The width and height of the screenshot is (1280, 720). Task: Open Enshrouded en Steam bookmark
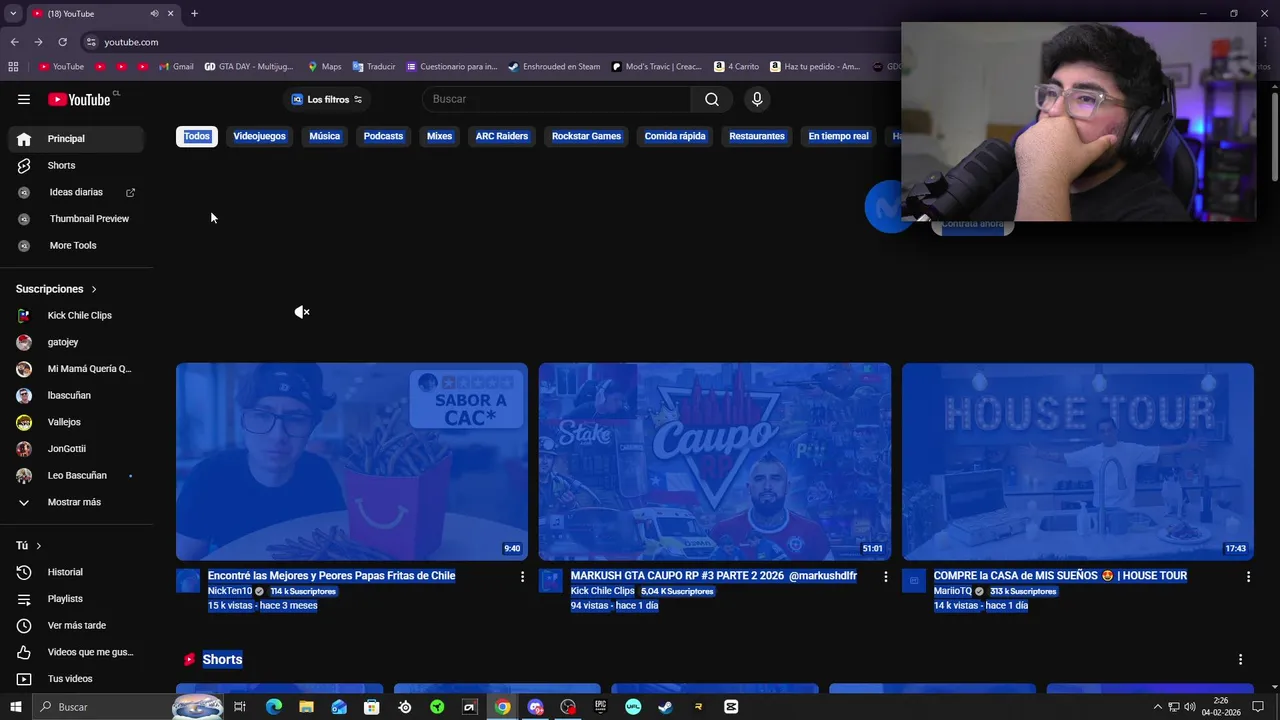click(x=554, y=67)
